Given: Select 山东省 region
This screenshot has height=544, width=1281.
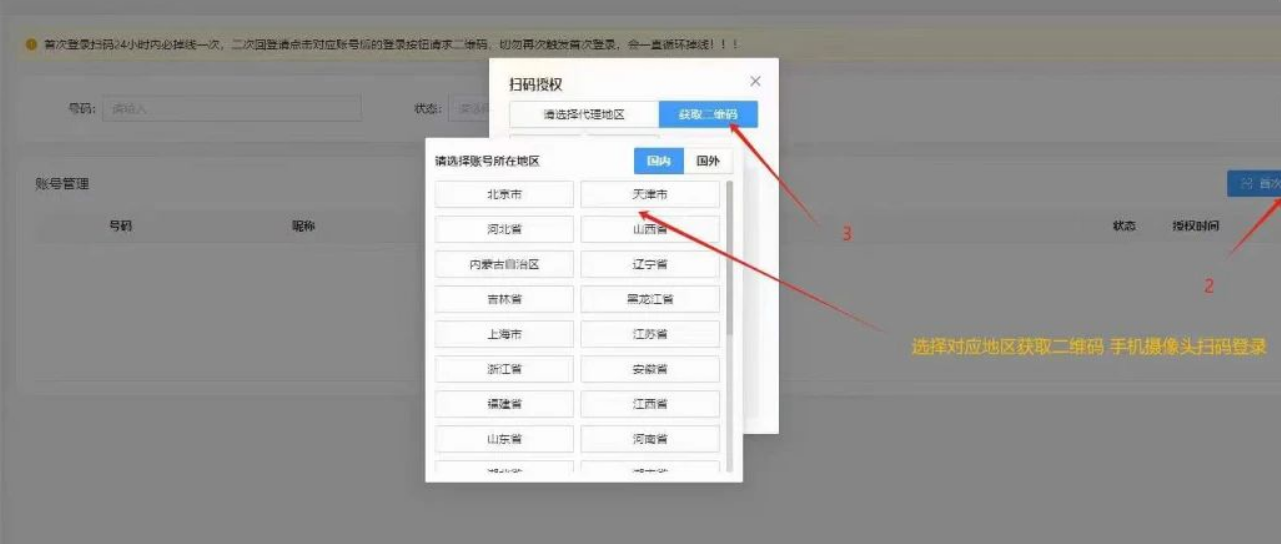Looking at the screenshot, I should click(504, 439).
